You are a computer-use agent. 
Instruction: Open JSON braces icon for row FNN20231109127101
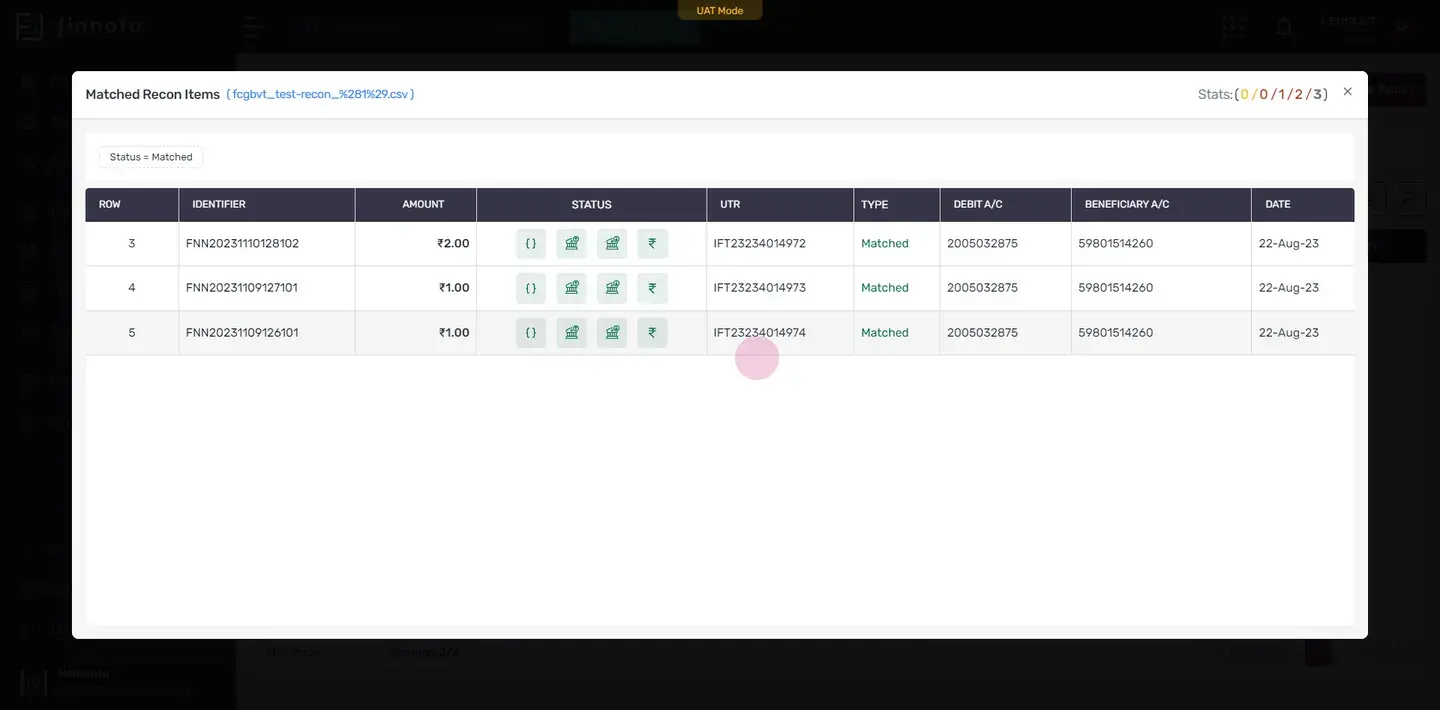tap(531, 288)
